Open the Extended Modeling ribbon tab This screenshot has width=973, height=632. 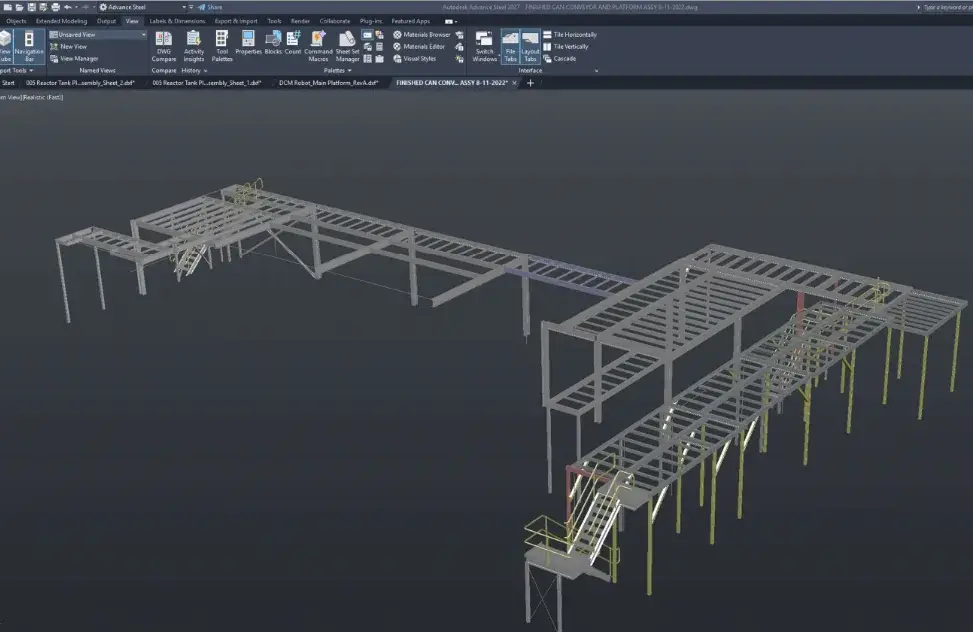tap(61, 21)
